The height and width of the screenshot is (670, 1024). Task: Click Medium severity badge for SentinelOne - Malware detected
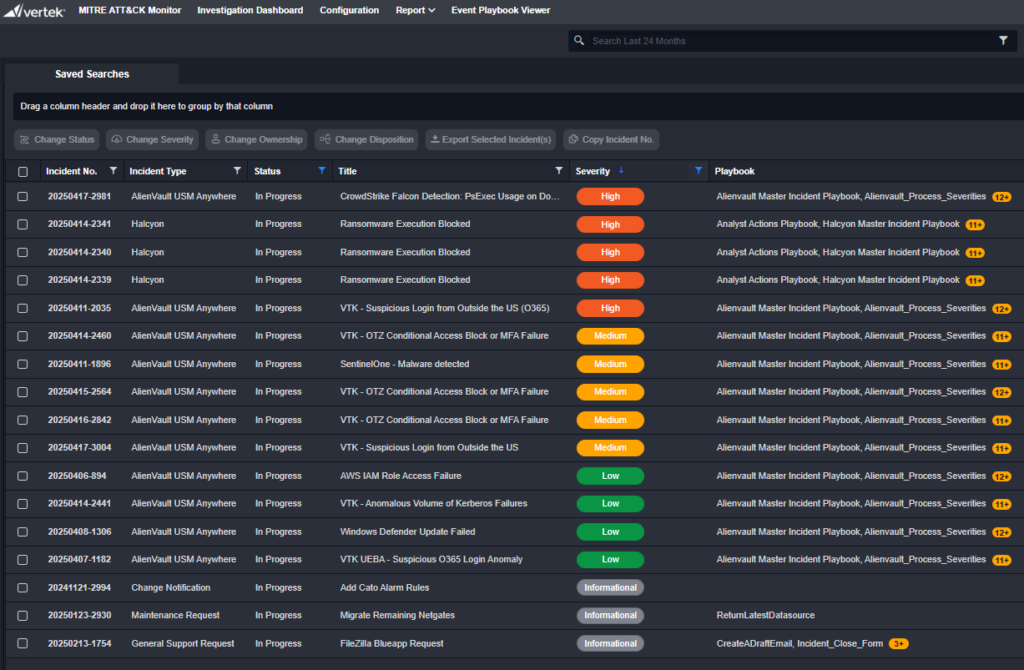(x=610, y=364)
